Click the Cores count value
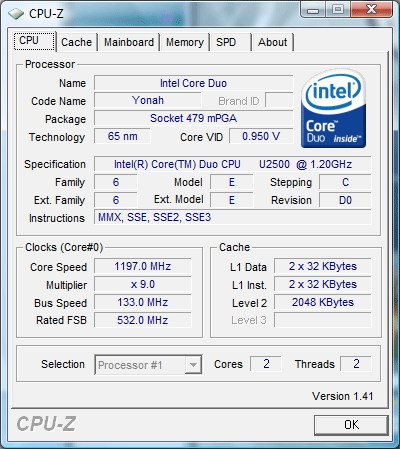The image size is (400, 449). coord(266,364)
